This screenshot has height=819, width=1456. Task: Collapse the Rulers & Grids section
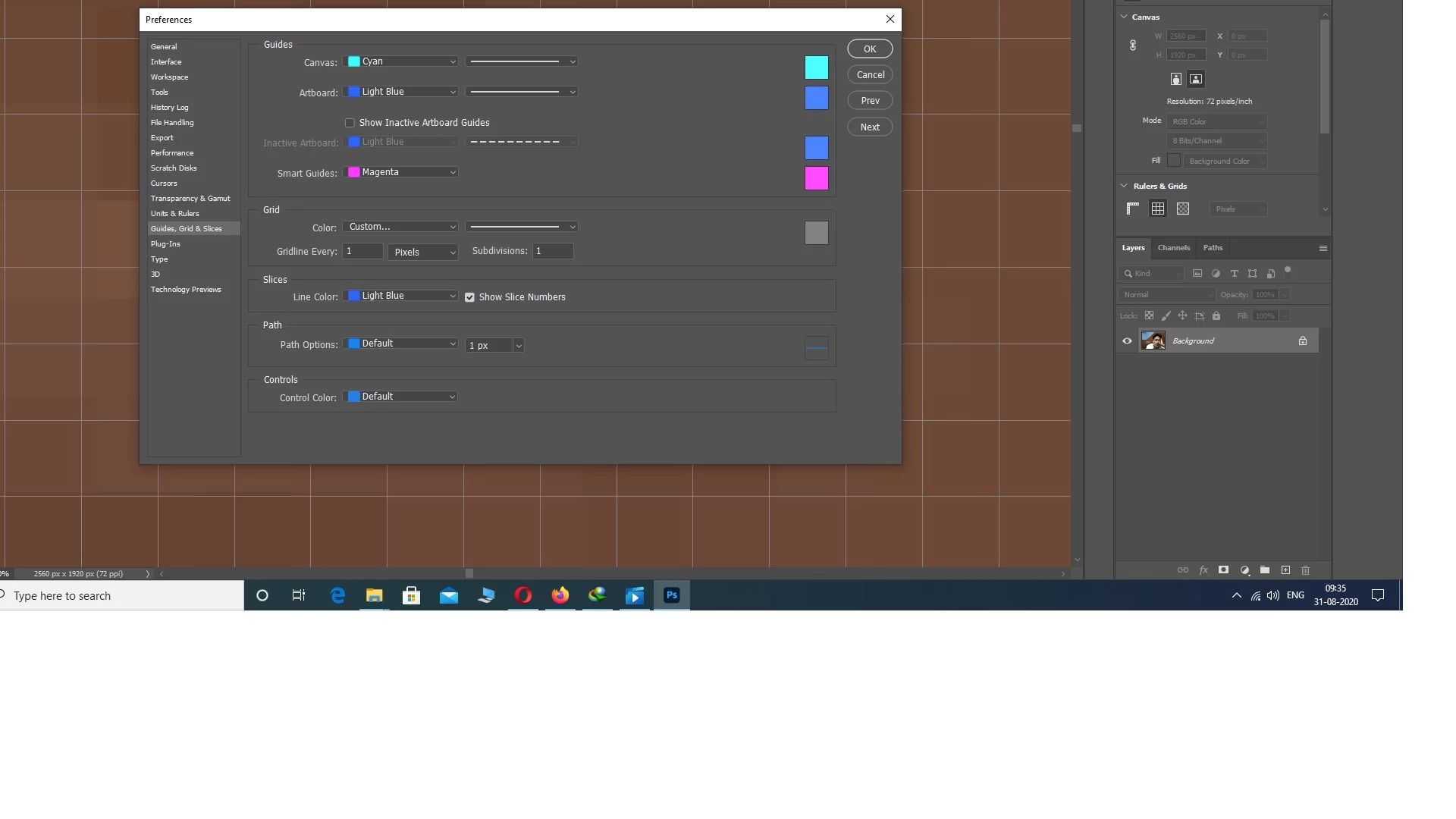coord(1124,186)
